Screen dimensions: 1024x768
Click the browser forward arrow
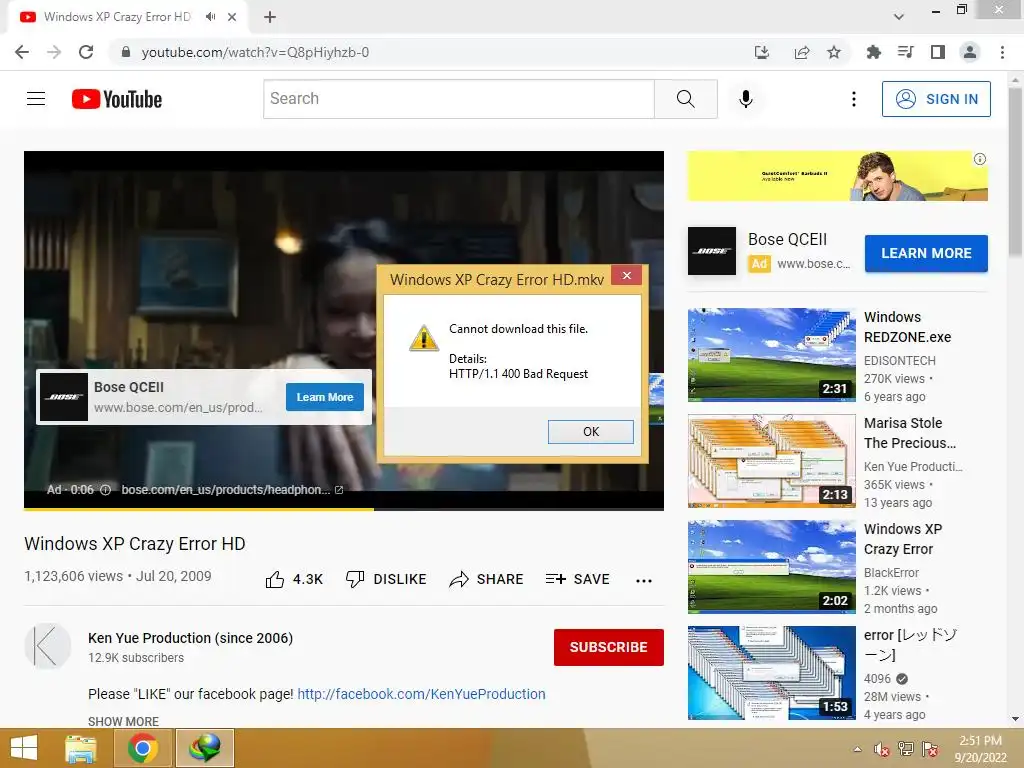54,52
